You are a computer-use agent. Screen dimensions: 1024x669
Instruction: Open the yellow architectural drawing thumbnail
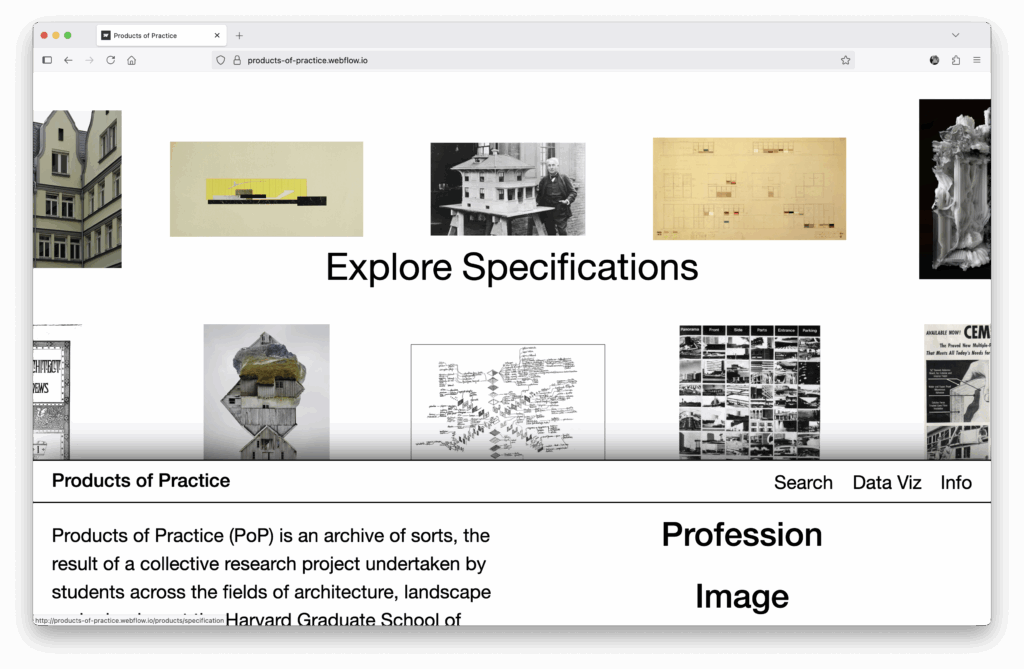(266, 189)
